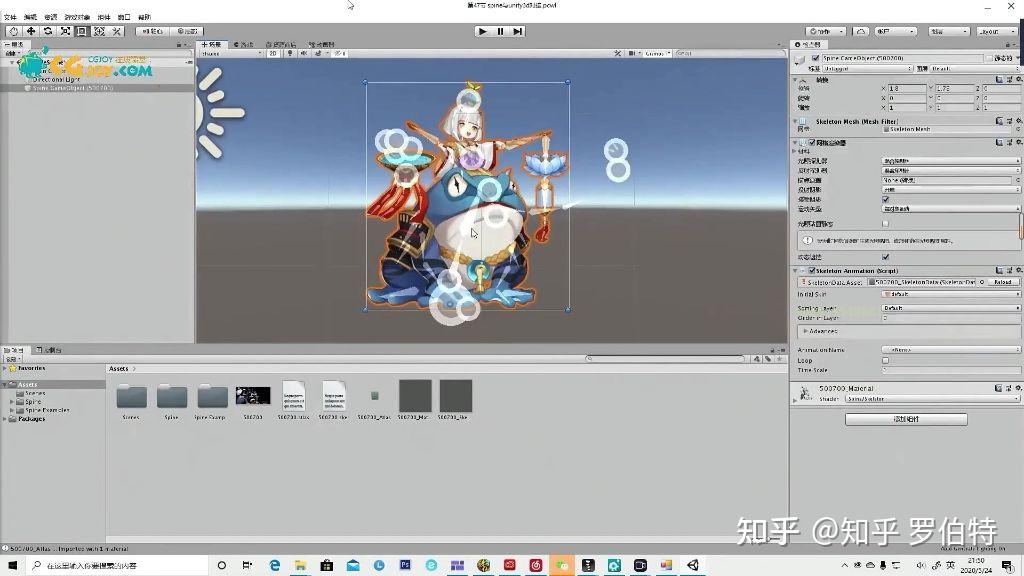
Task: Select the Rect transform tool
Action: tap(83, 31)
